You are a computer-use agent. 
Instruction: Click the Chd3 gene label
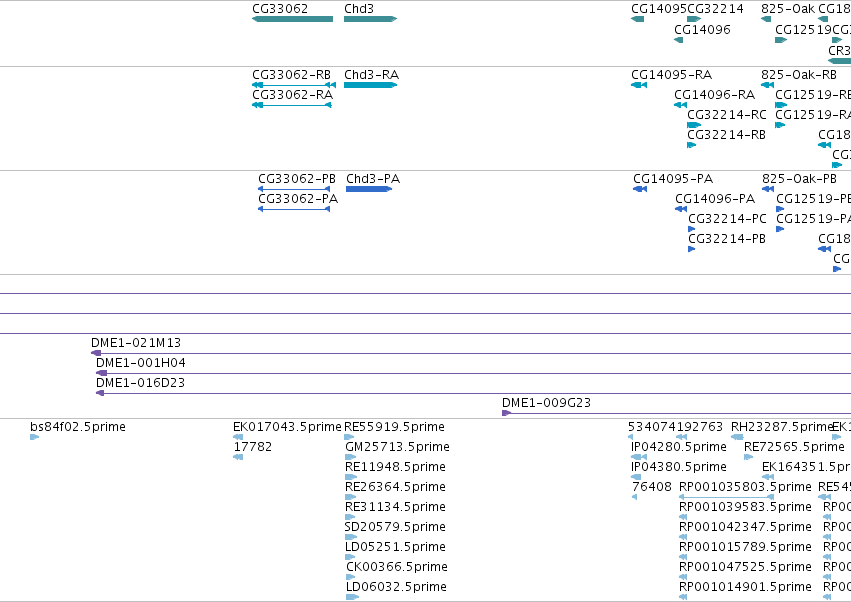coord(359,9)
